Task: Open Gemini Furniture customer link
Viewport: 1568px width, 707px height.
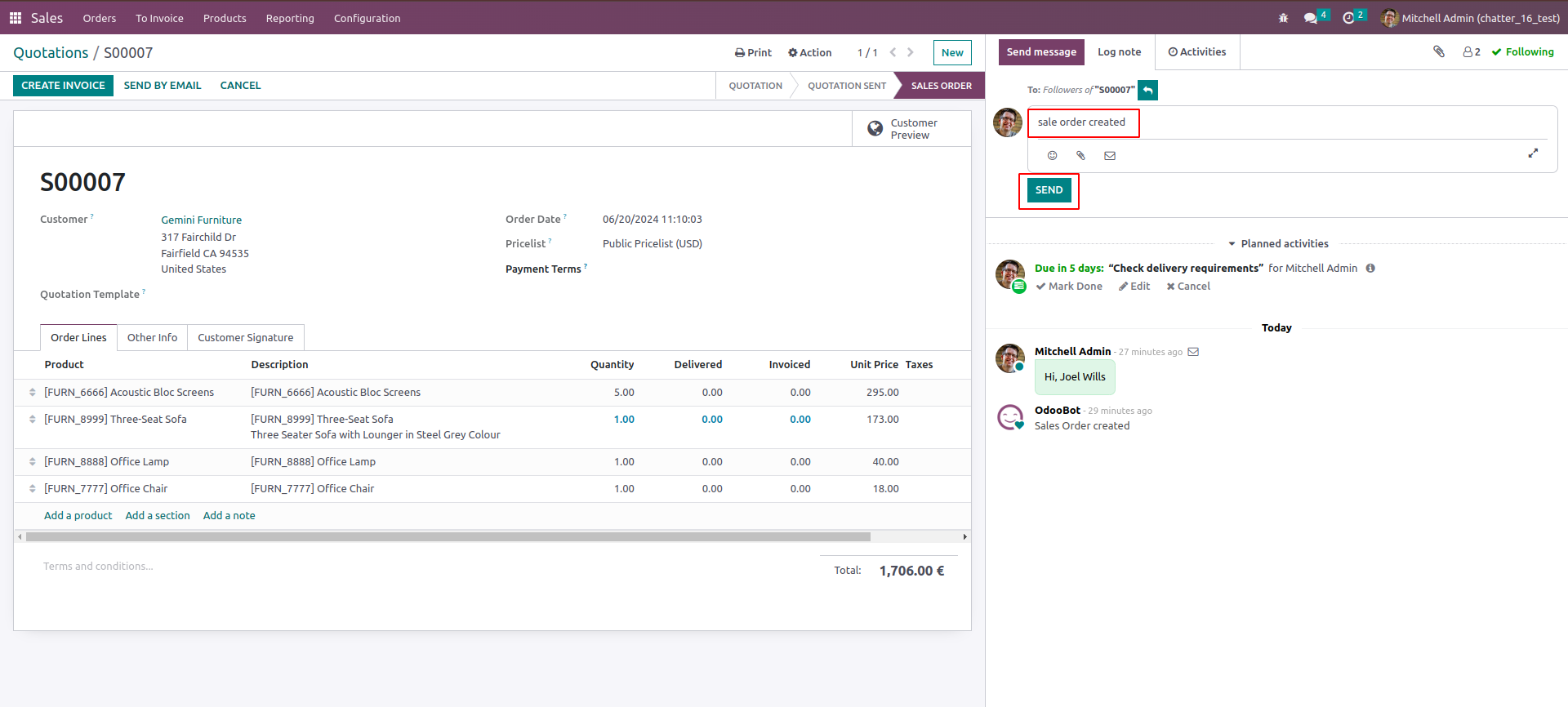Action: click(201, 220)
